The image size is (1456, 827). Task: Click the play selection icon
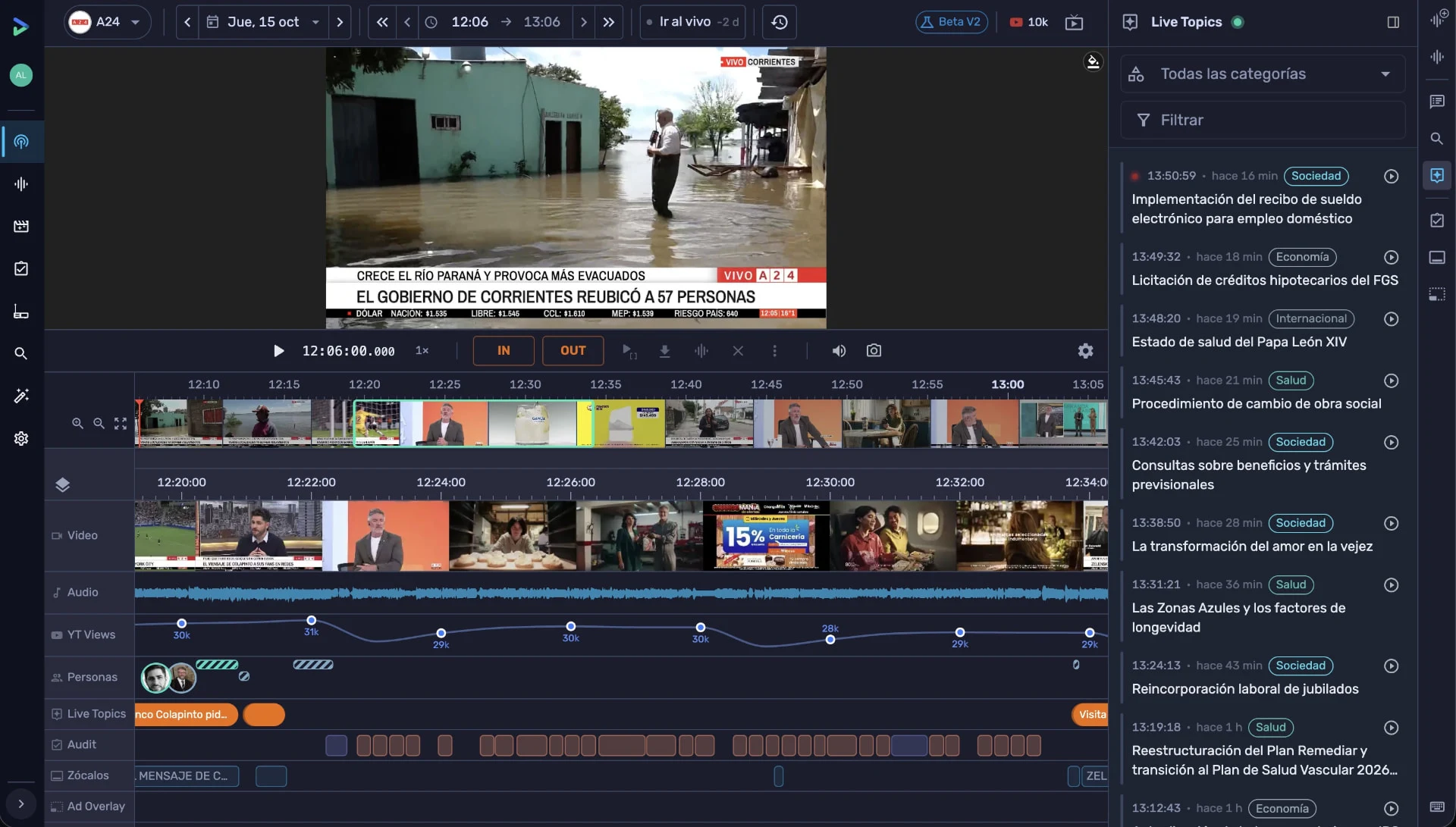[629, 351]
